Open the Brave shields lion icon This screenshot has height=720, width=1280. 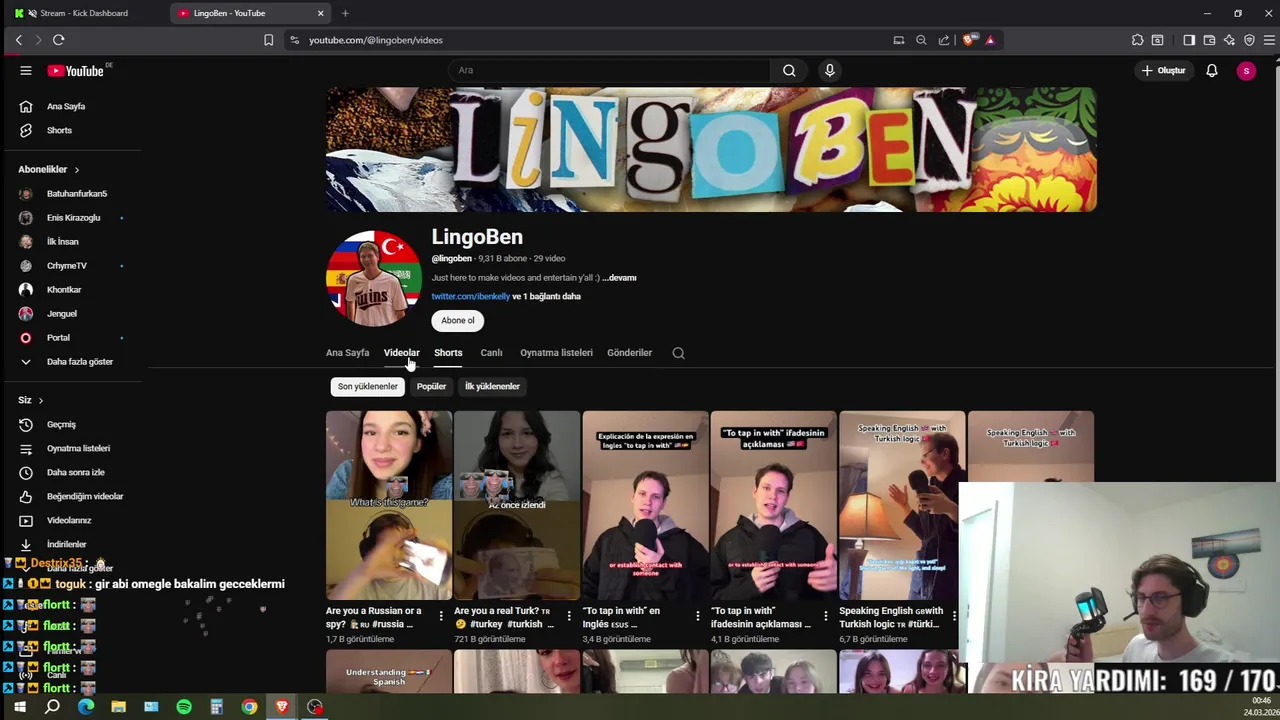(969, 40)
